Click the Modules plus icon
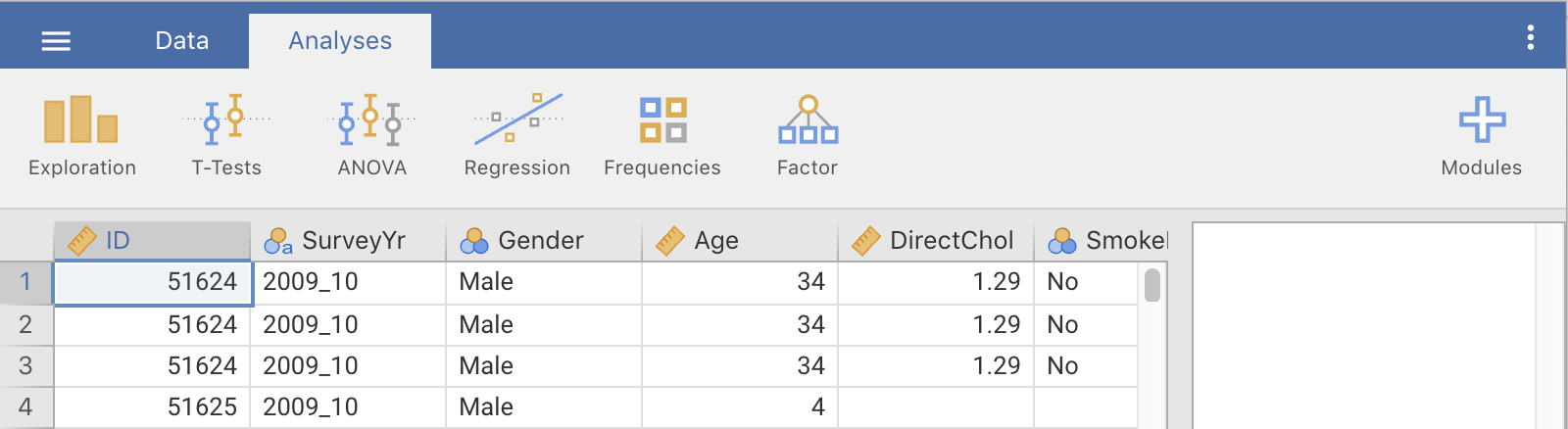 (x=1481, y=121)
